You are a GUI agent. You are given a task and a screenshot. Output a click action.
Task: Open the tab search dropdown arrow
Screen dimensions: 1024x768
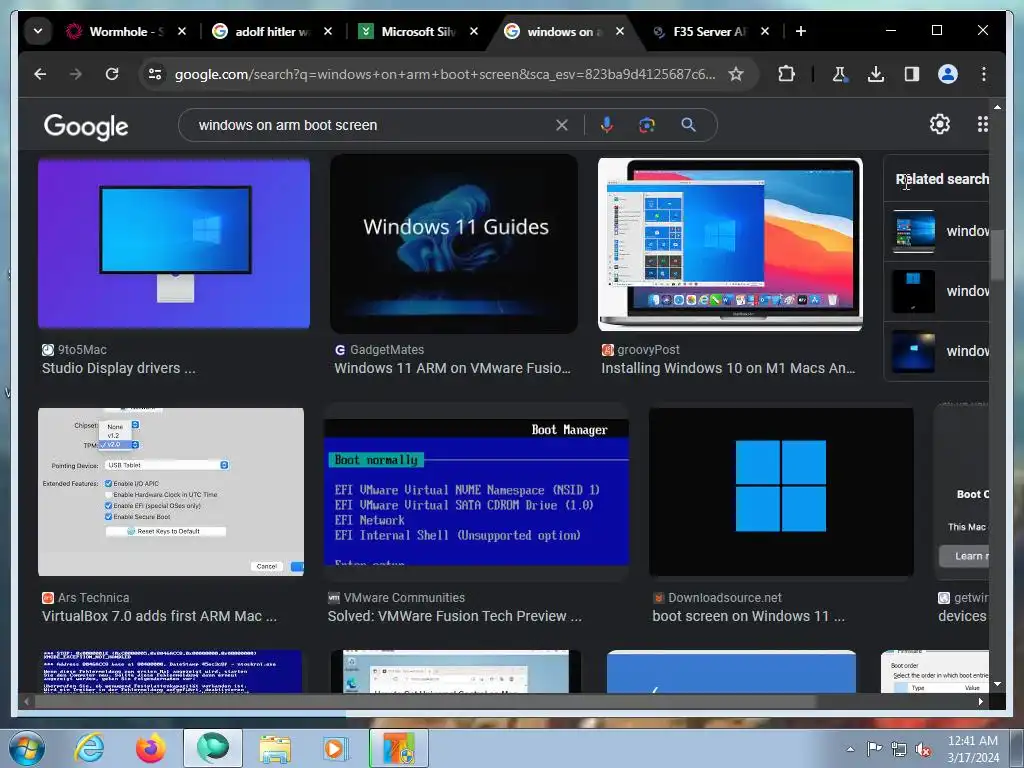38,31
